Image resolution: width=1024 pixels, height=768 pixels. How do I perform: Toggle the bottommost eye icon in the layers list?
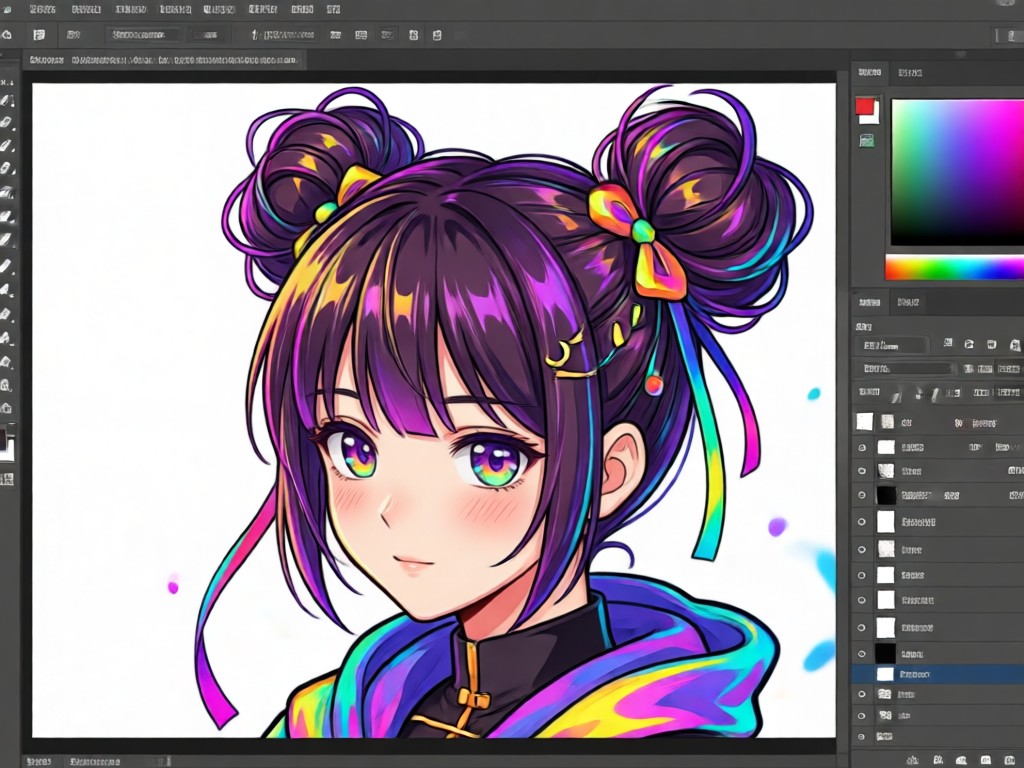(862, 736)
